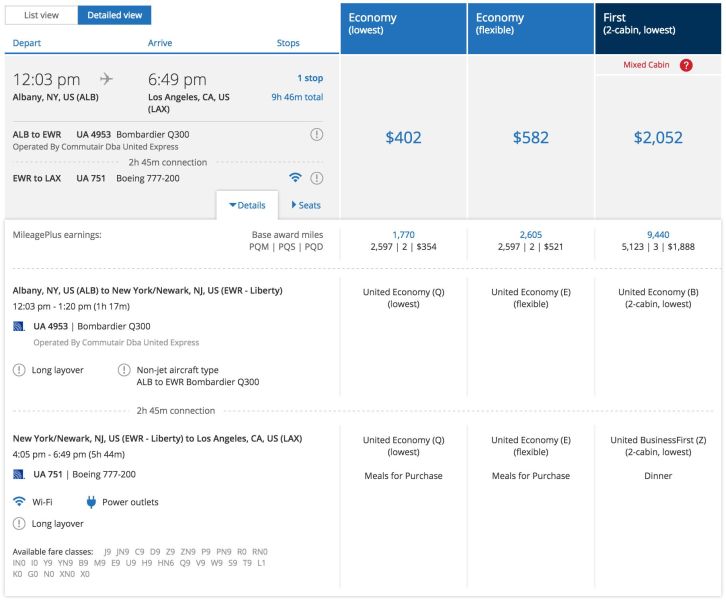Click the First (2-cabin, lowest) column header
The image size is (726, 600).
(658, 29)
